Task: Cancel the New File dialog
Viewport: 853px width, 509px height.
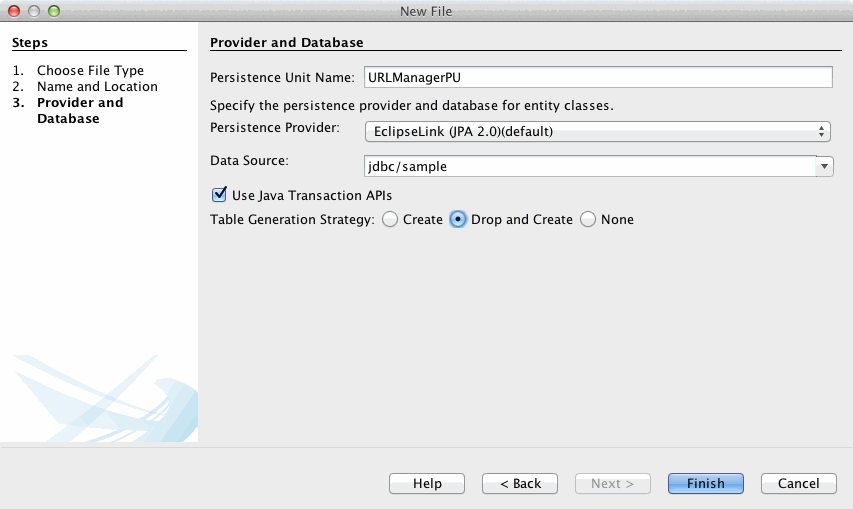Action: click(798, 483)
